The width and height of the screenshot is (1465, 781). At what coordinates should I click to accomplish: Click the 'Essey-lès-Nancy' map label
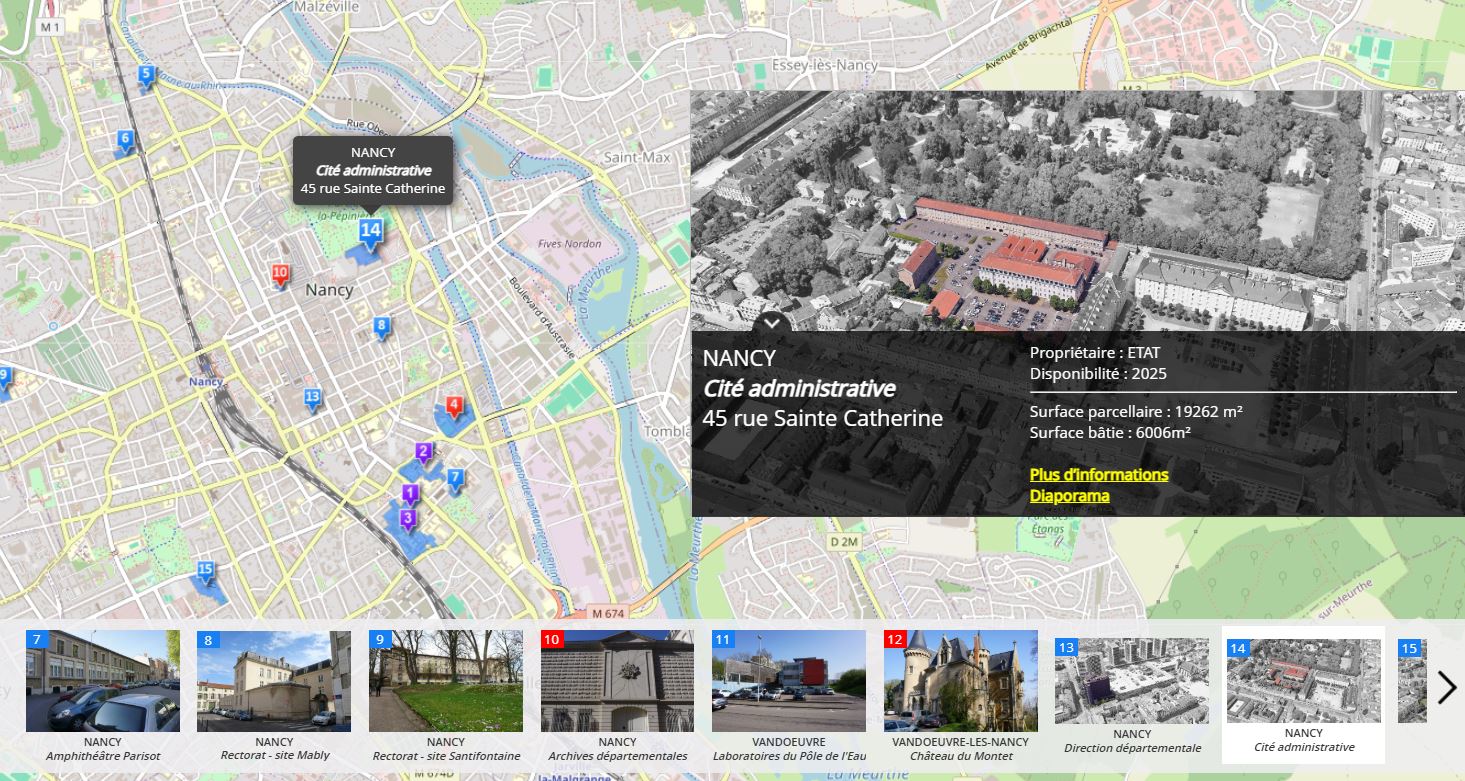pos(825,65)
